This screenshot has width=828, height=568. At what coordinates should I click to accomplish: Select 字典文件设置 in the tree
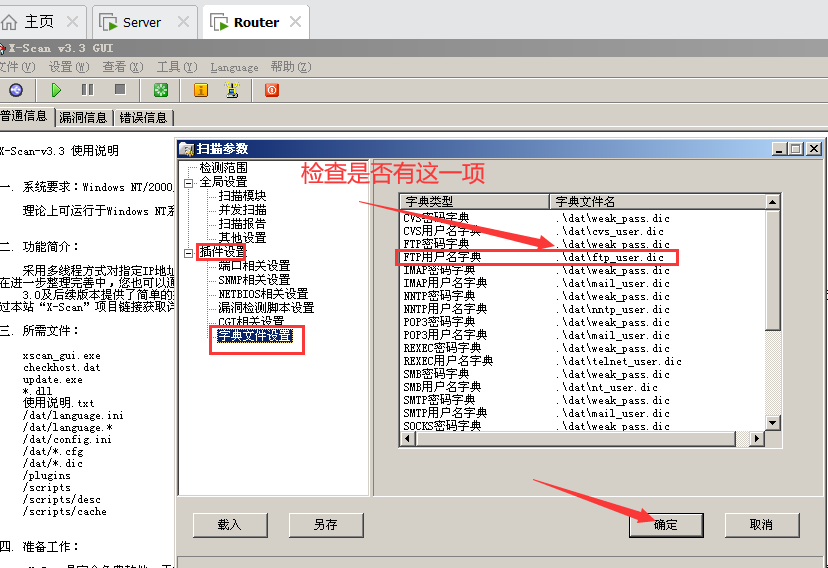click(x=255, y=336)
